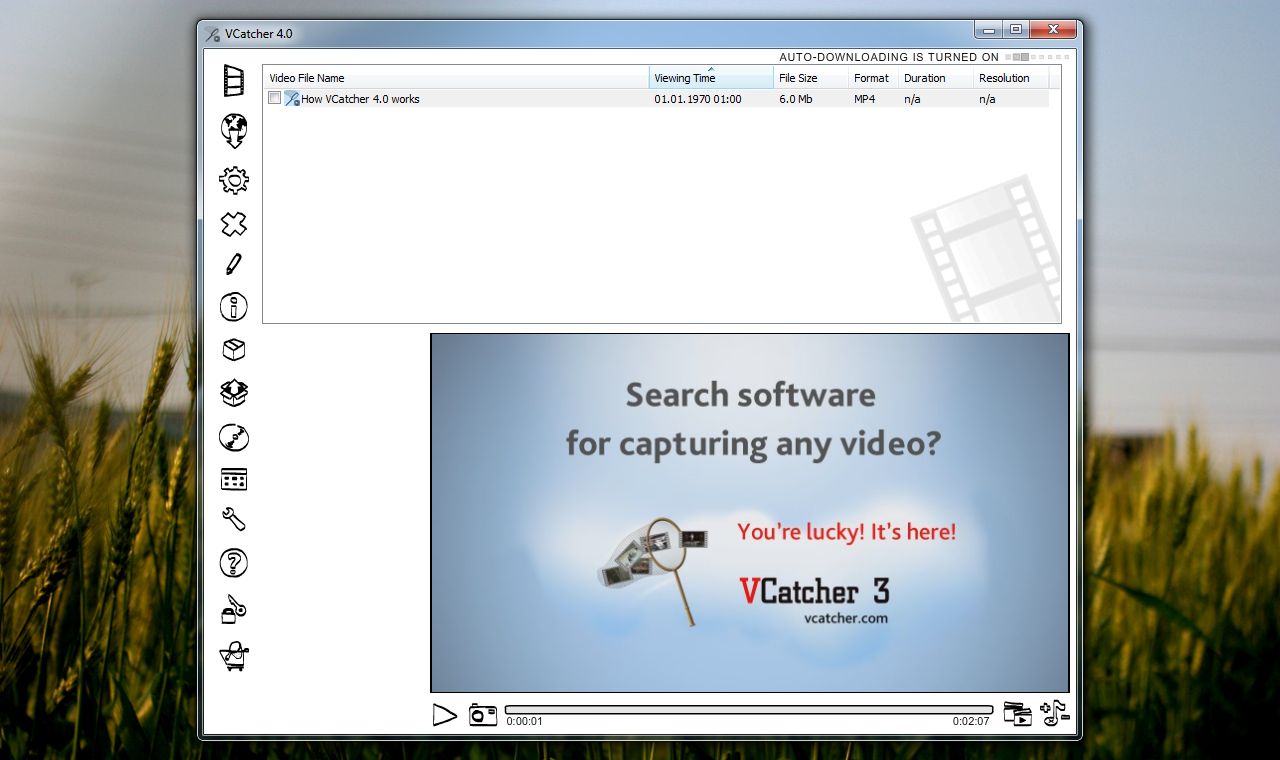This screenshot has height=760, width=1280.
Task: Click the wrench tools icon
Action: [x=234, y=519]
